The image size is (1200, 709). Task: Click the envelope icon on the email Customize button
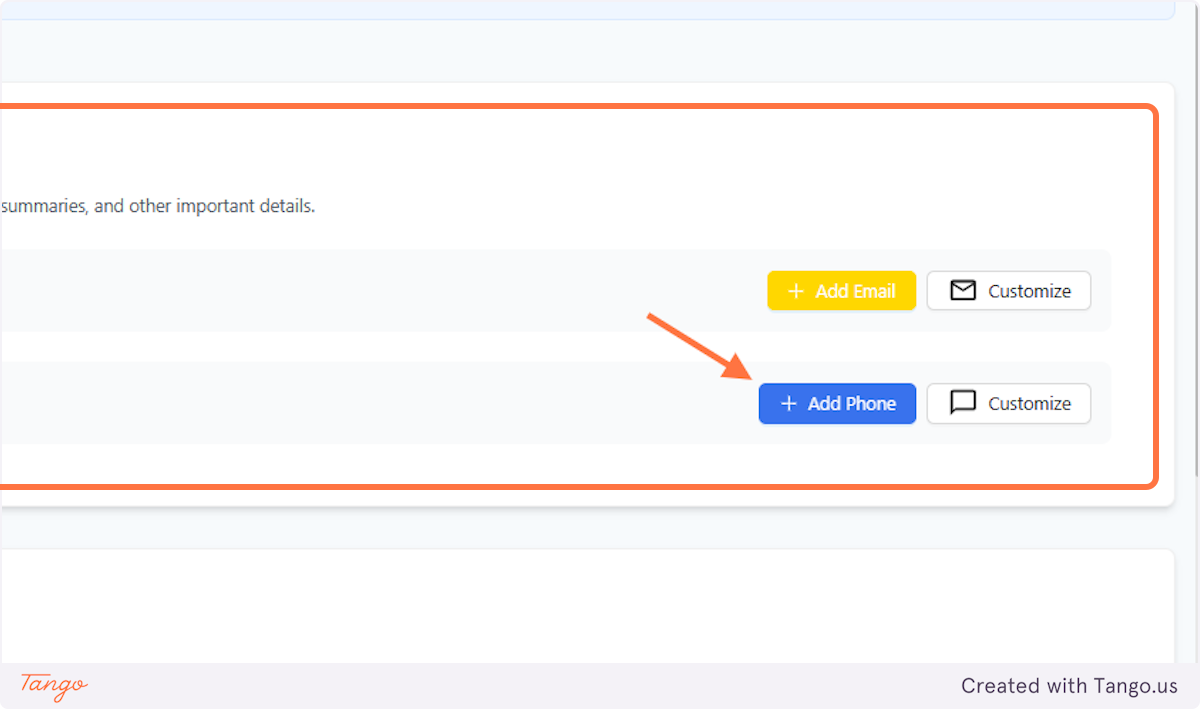(x=961, y=290)
